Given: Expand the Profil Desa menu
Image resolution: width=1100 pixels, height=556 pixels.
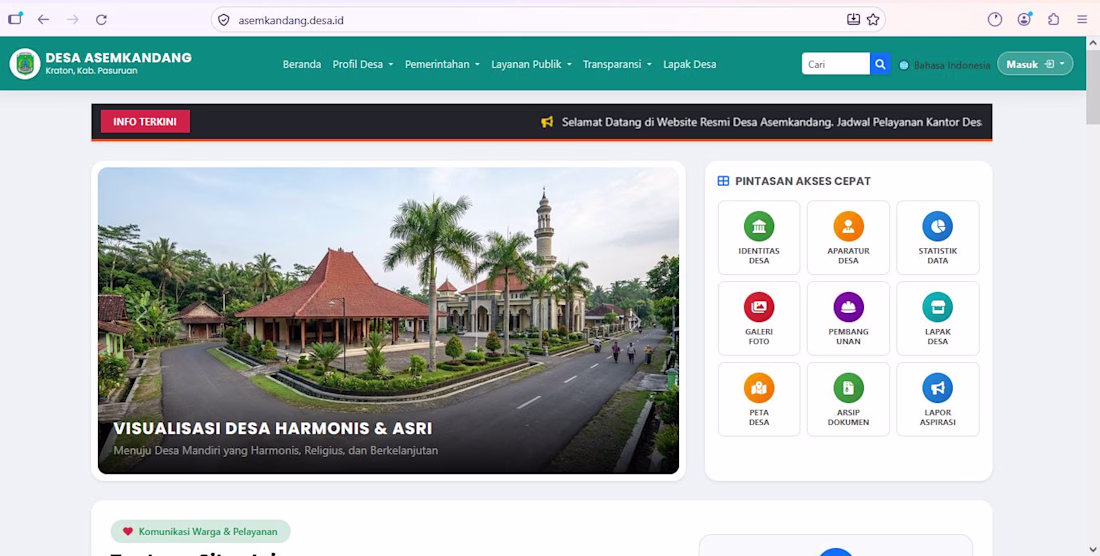Looking at the screenshot, I should (x=363, y=64).
